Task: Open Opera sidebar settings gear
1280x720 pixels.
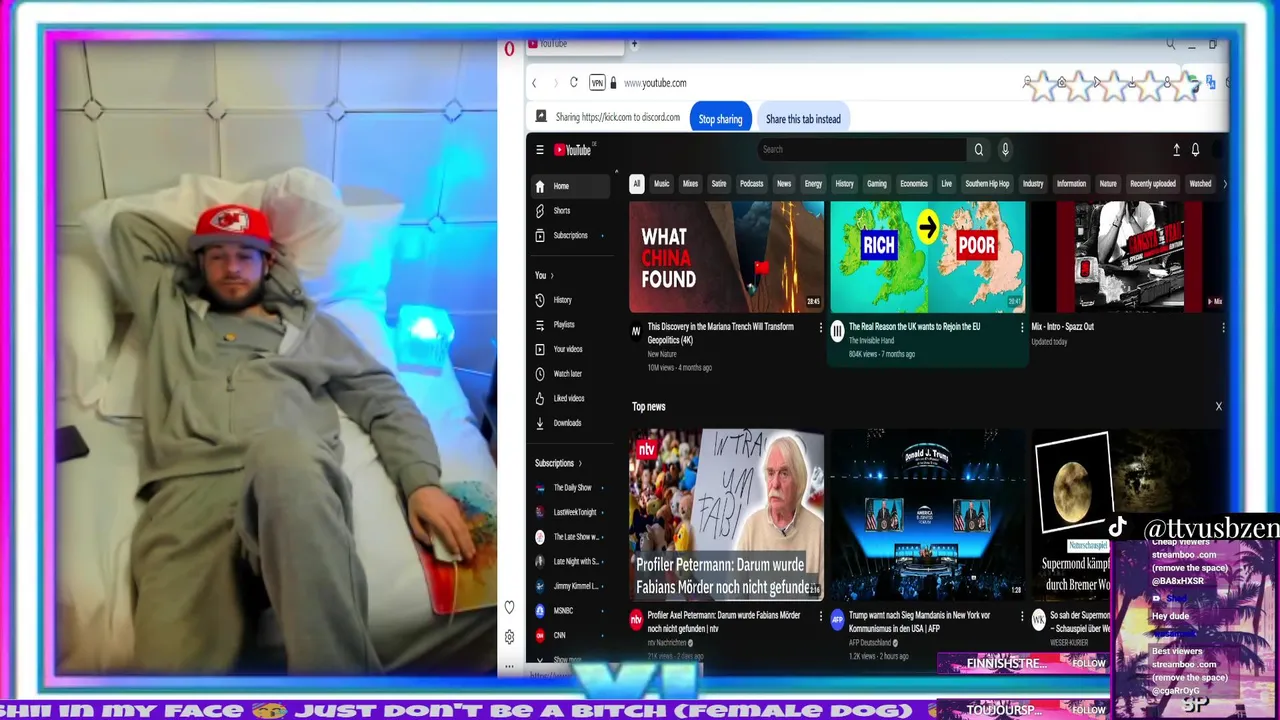Action: pyautogui.click(x=509, y=637)
